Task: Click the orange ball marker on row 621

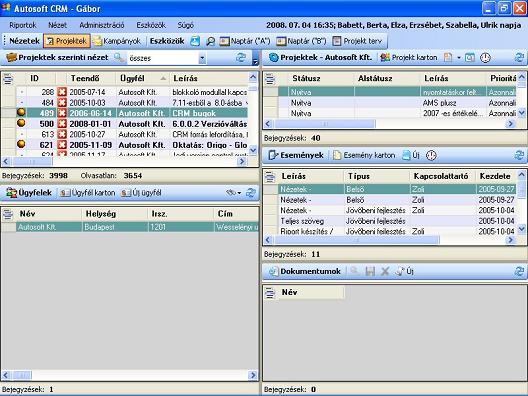Action: click(x=21, y=144)
